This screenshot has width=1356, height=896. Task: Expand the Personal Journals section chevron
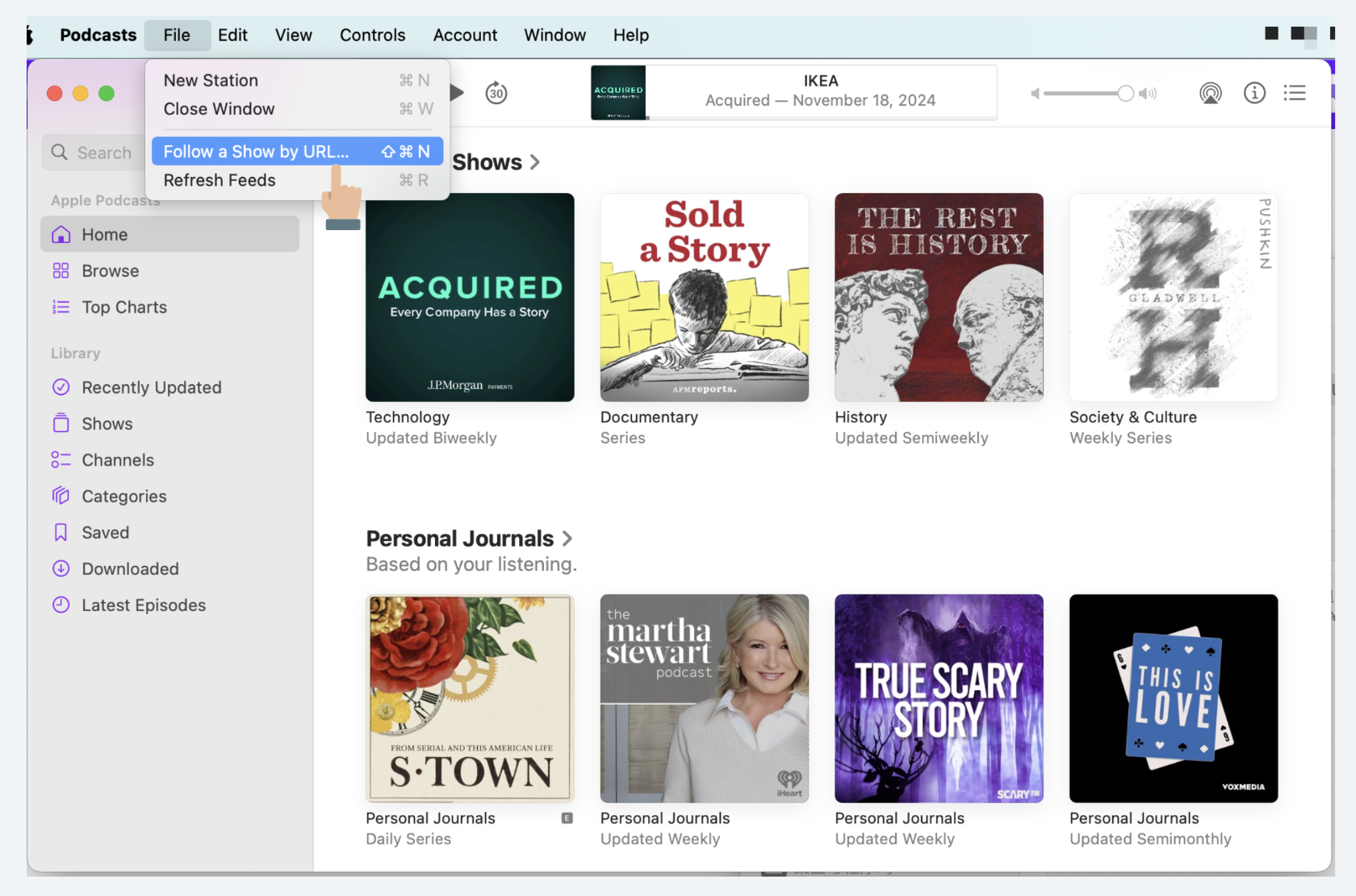567,538
